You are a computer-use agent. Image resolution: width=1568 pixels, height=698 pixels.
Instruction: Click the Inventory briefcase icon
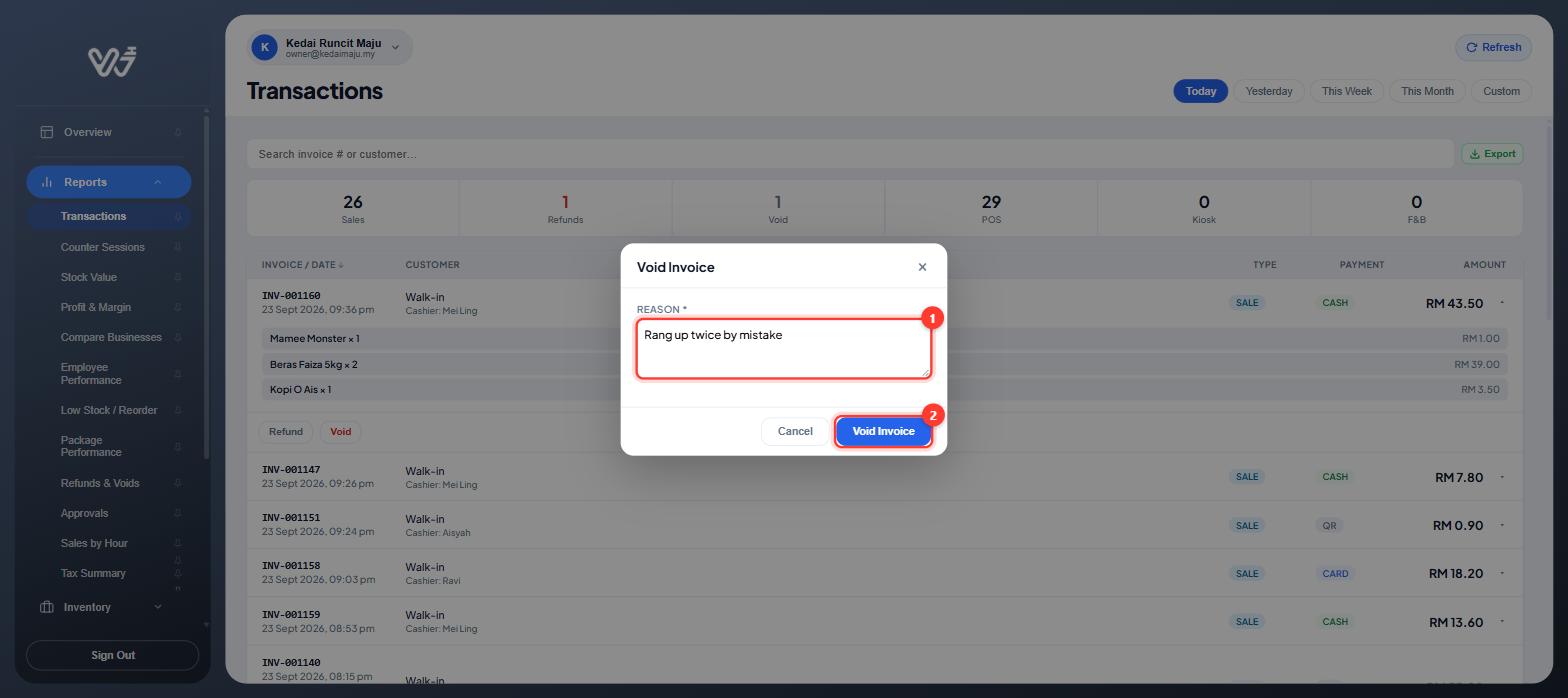click(46, 607)
